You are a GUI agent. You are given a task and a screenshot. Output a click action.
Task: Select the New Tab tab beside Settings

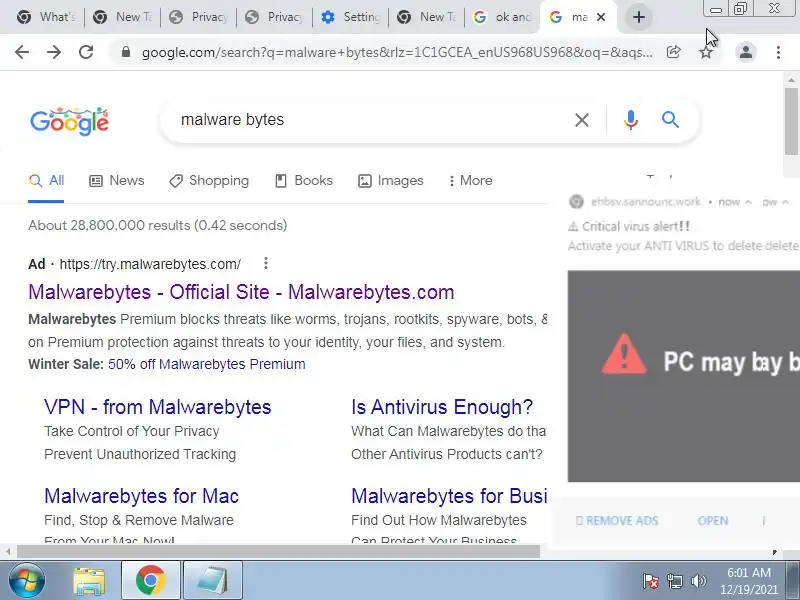click(427, 17)
